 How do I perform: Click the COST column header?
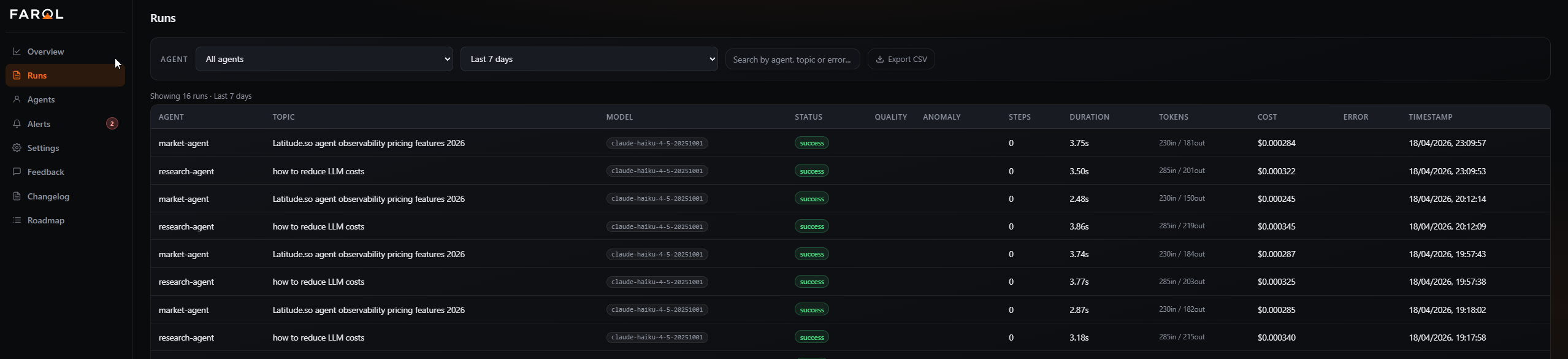1268,117
